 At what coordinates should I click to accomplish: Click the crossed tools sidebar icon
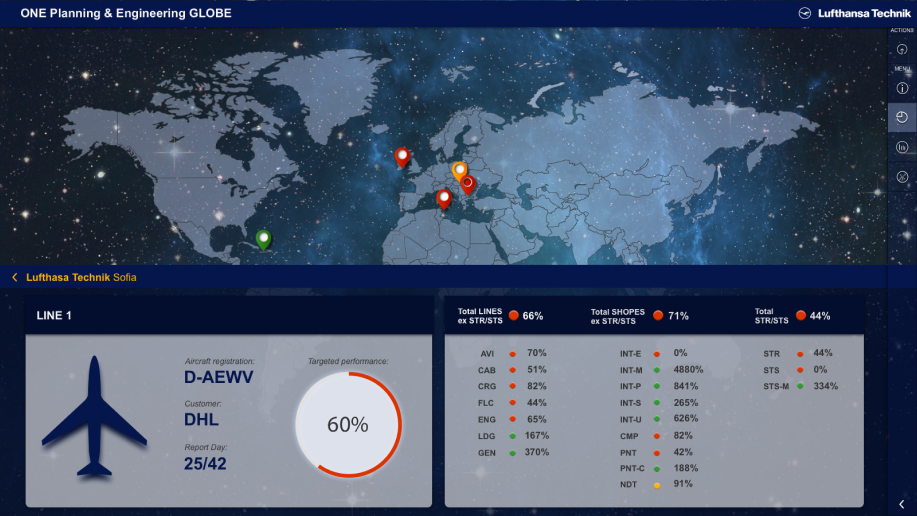coord(902,177)
